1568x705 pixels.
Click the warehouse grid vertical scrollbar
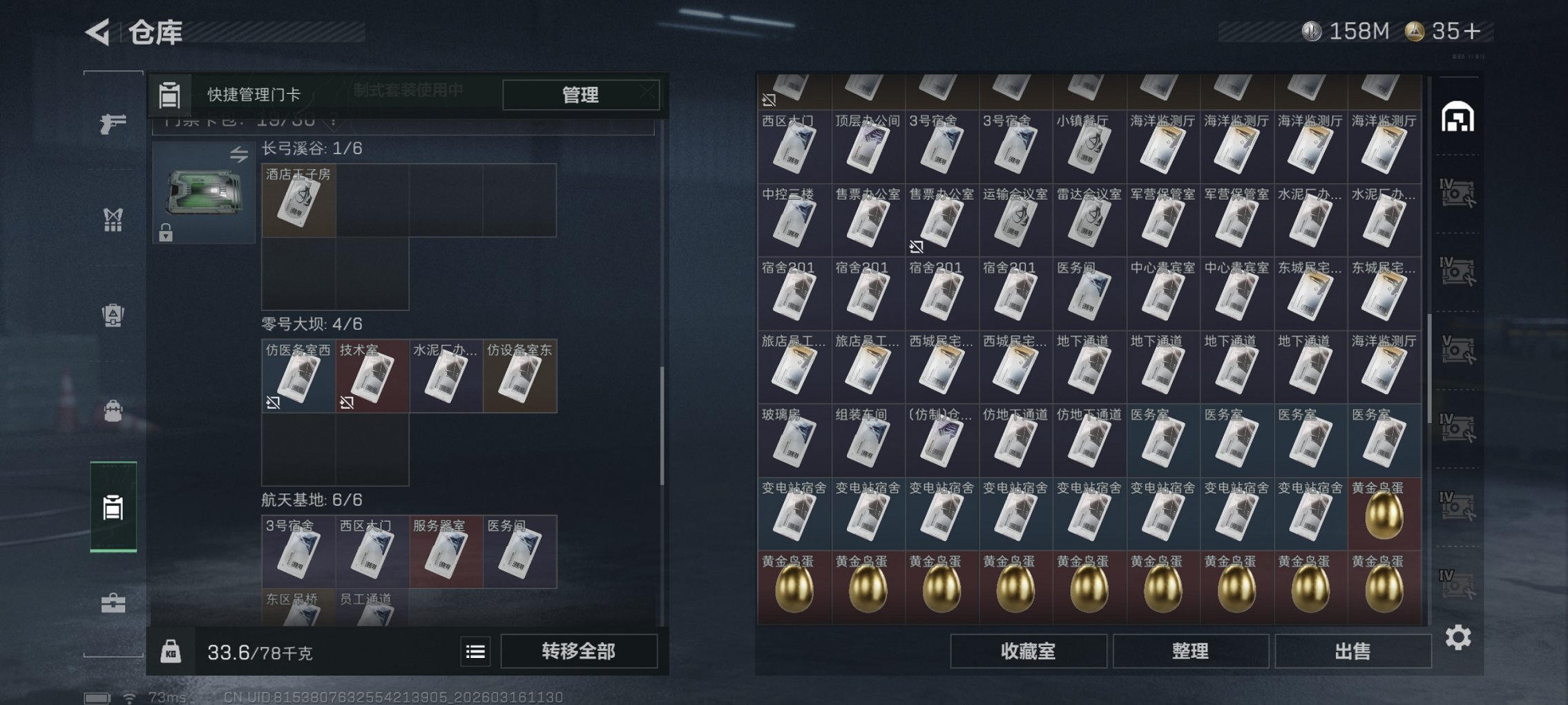click(1429, 359)
